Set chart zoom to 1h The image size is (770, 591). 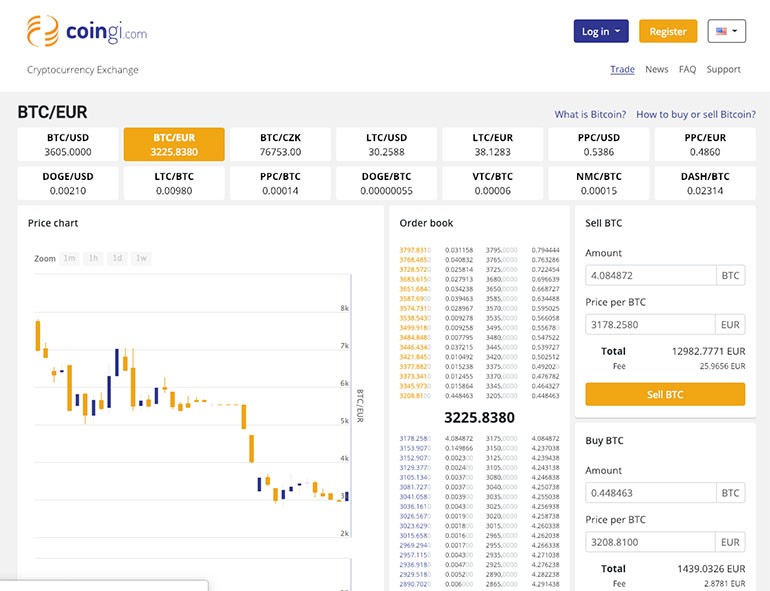click(93, 258)
